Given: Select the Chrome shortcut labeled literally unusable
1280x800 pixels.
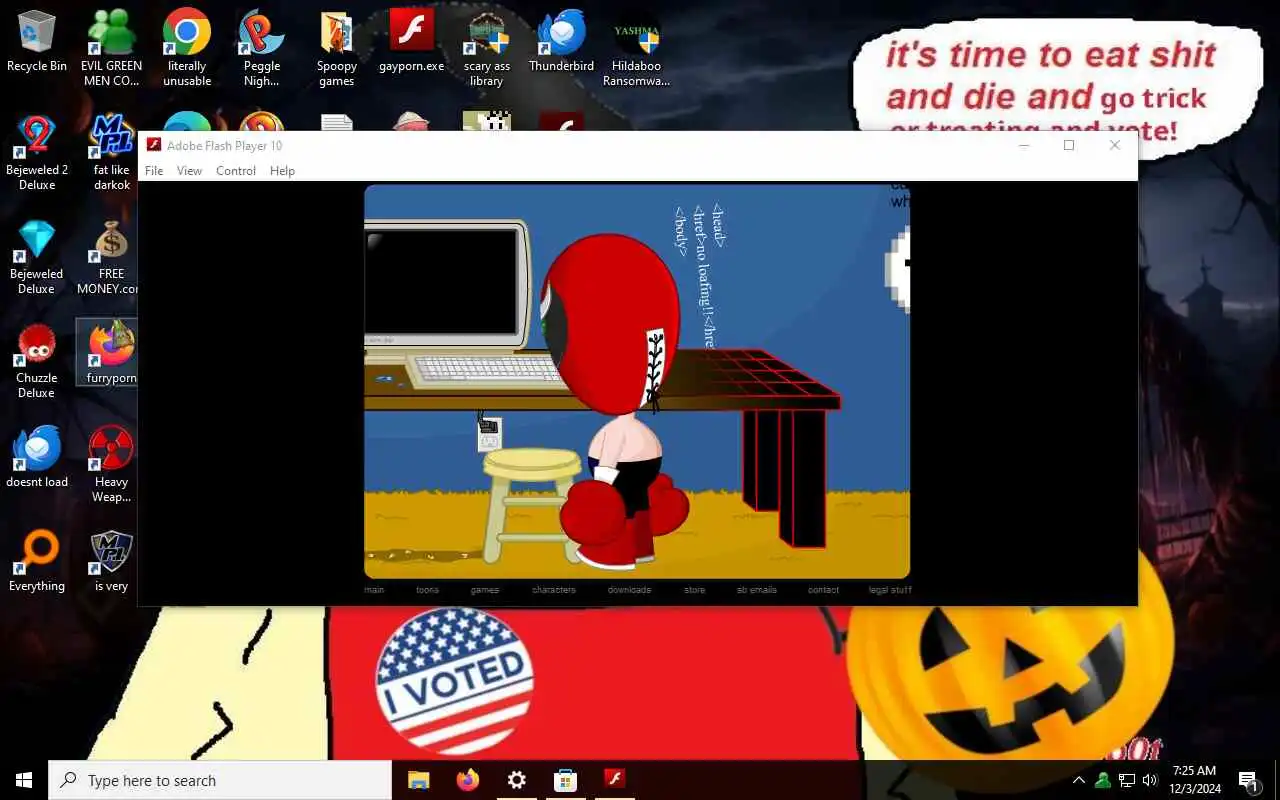Looking at the screenshot, I should coord(187,48).
